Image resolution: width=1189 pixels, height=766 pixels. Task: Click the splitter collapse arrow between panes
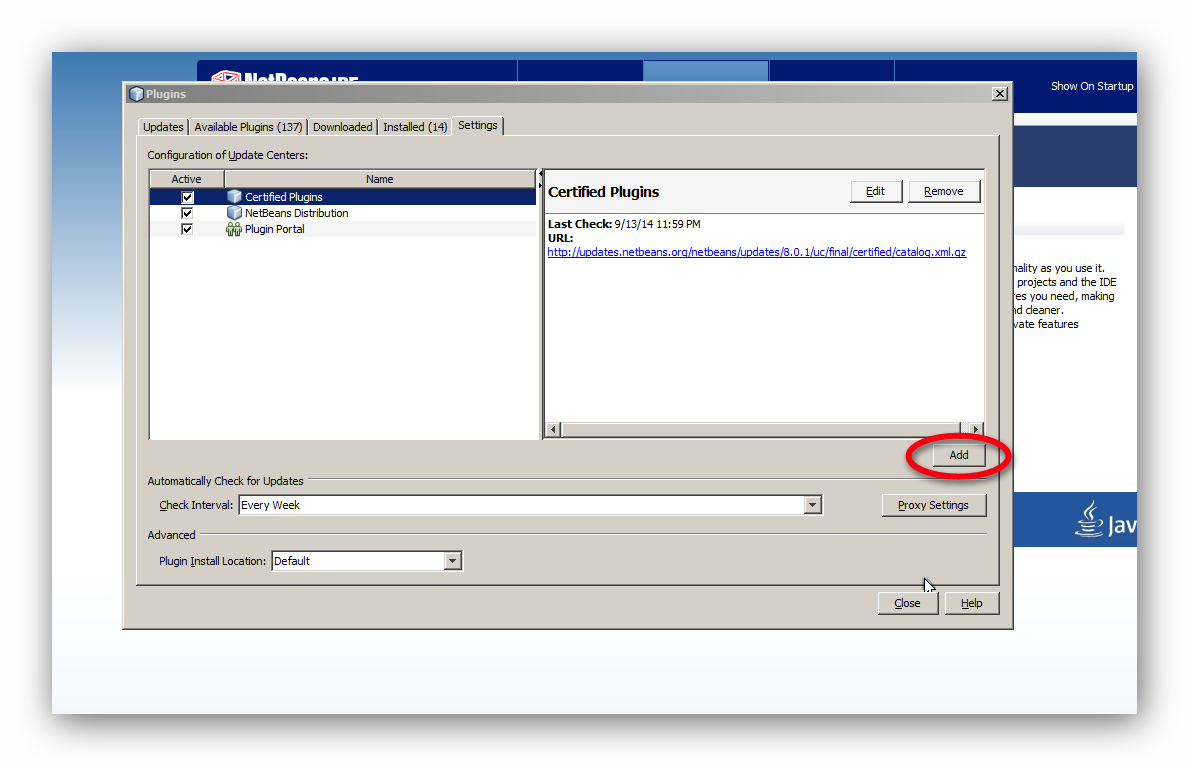(x=541, y=175)
